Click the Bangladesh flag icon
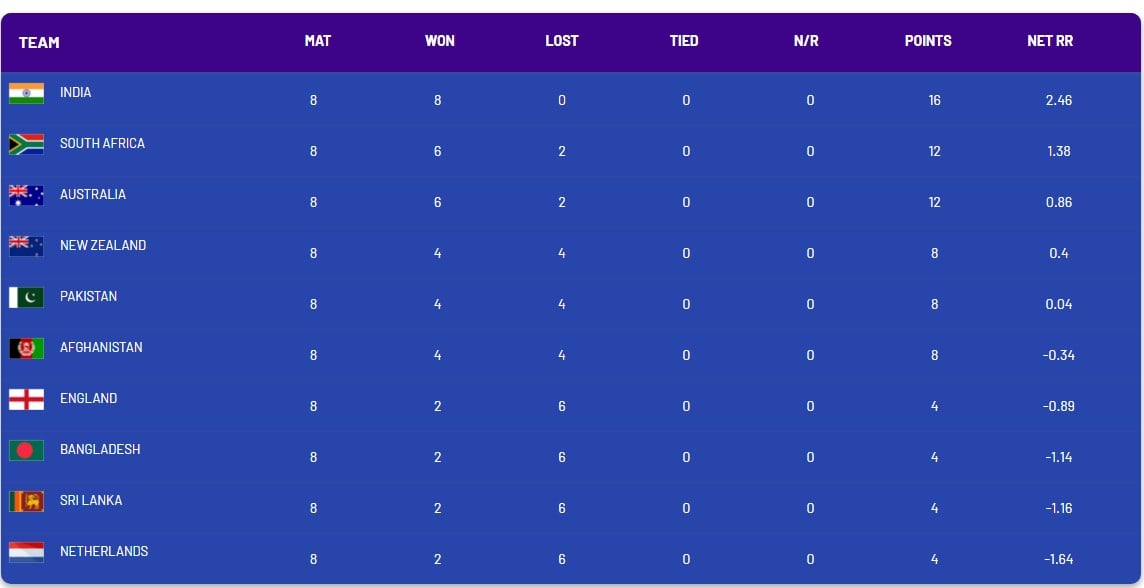1144x588 pixels. (26, 450)
